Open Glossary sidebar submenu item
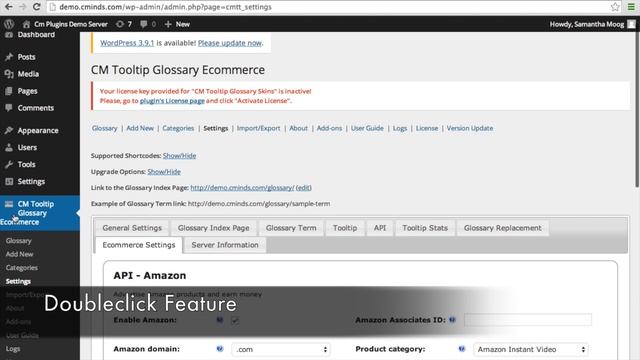 [x=18, y=241]
